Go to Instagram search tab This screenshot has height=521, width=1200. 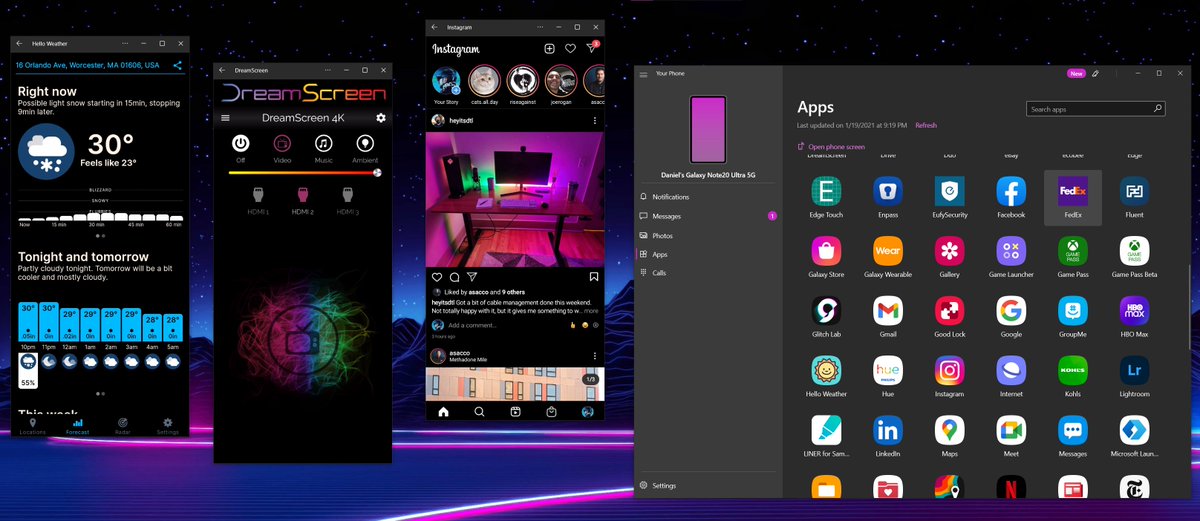click(480, 411)
